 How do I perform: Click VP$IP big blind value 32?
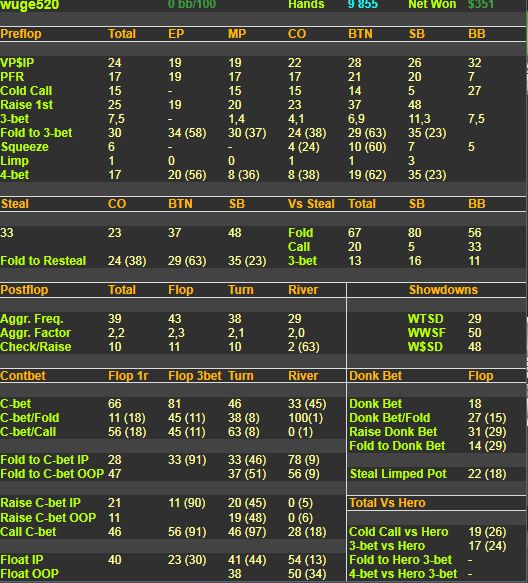click(x=474, y=62)
